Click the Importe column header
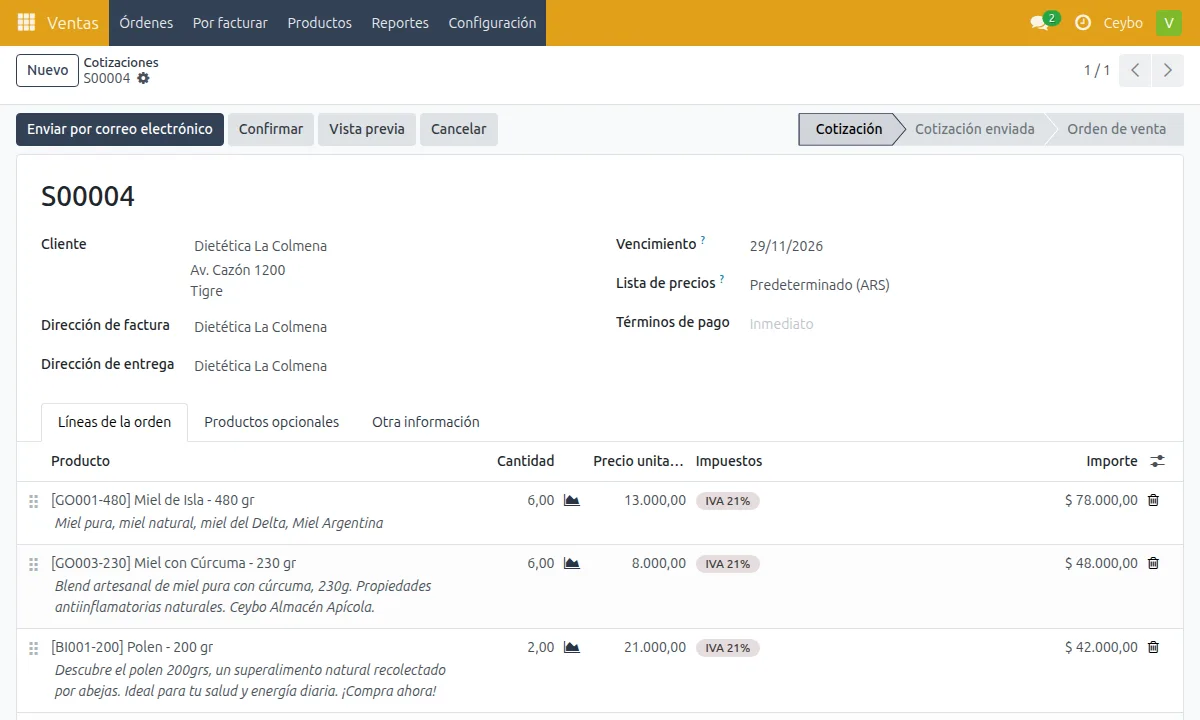1200x720 pixels. coord(1112,461)
